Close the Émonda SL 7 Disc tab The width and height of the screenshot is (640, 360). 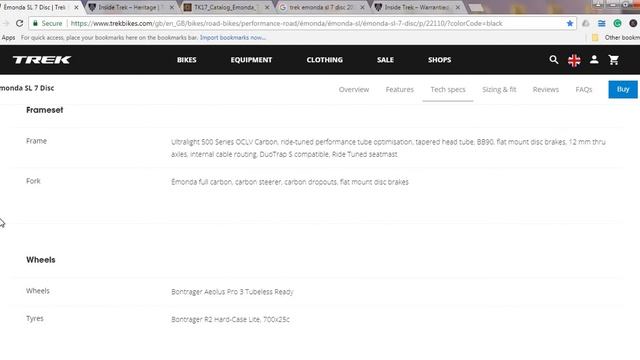76,7
